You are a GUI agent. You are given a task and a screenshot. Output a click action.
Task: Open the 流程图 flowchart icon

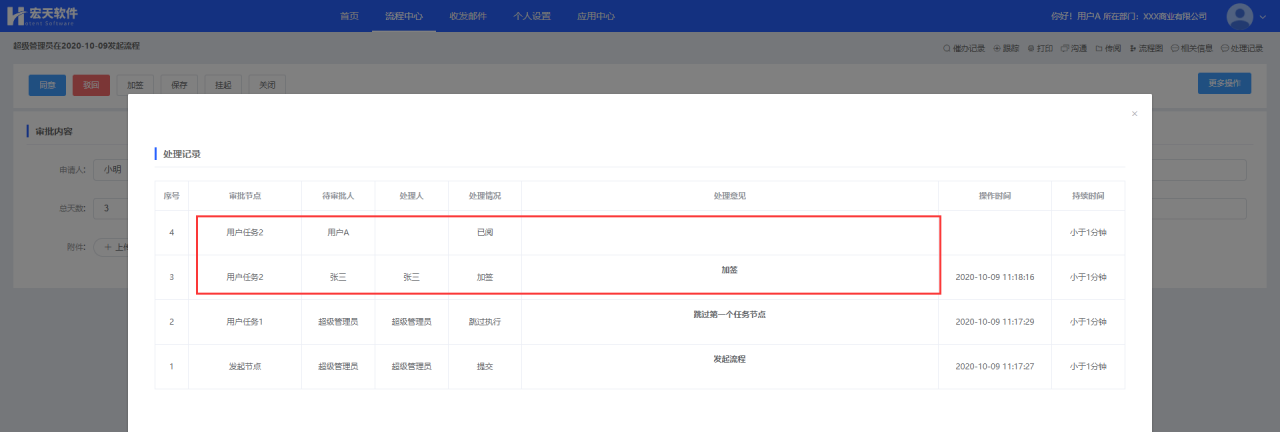(1133, 48)
